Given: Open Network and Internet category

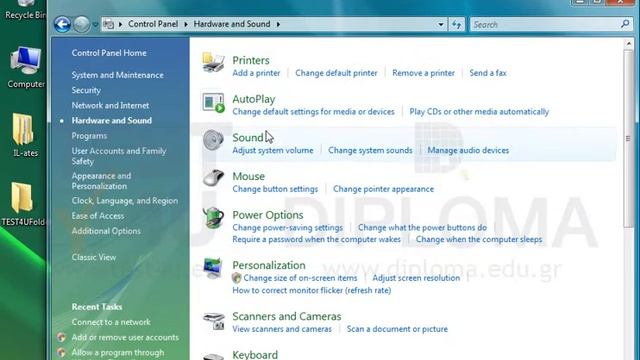Looking at the screenshot, I should pos(110,105).
